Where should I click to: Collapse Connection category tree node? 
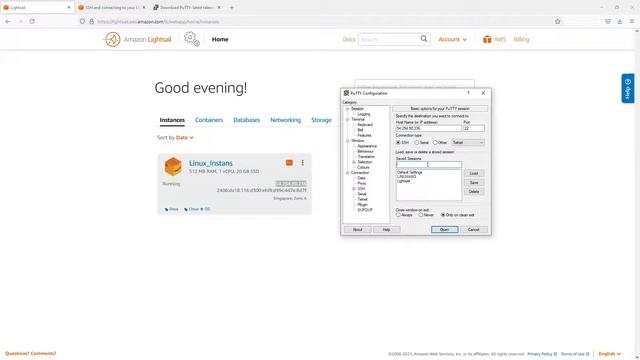click(347, 173)
